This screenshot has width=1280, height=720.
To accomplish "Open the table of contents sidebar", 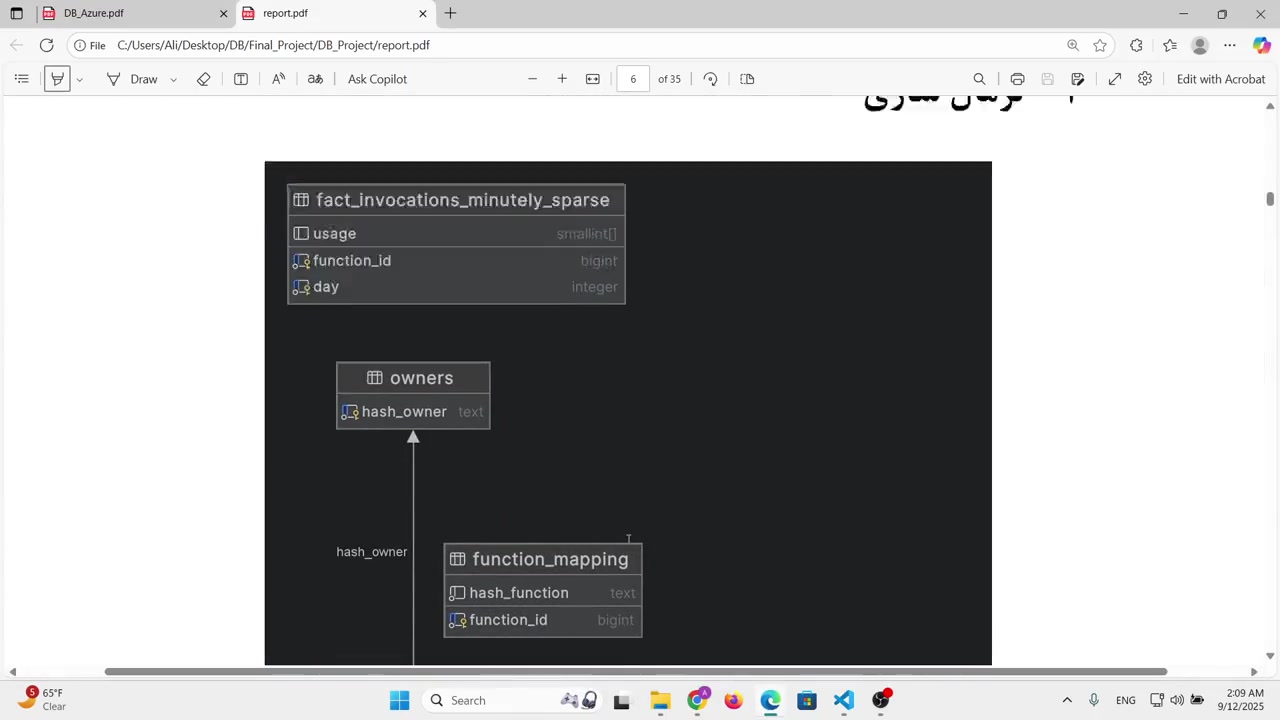I will pos(21,79).
